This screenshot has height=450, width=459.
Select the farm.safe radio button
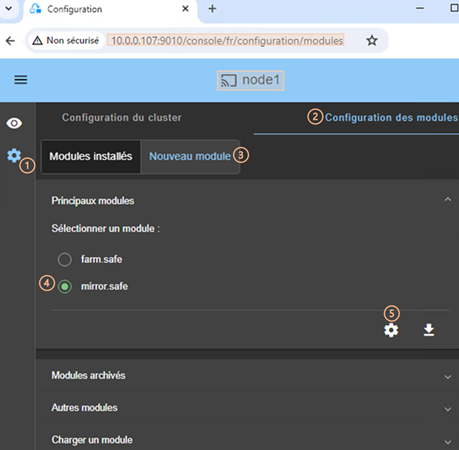[65, 259]
